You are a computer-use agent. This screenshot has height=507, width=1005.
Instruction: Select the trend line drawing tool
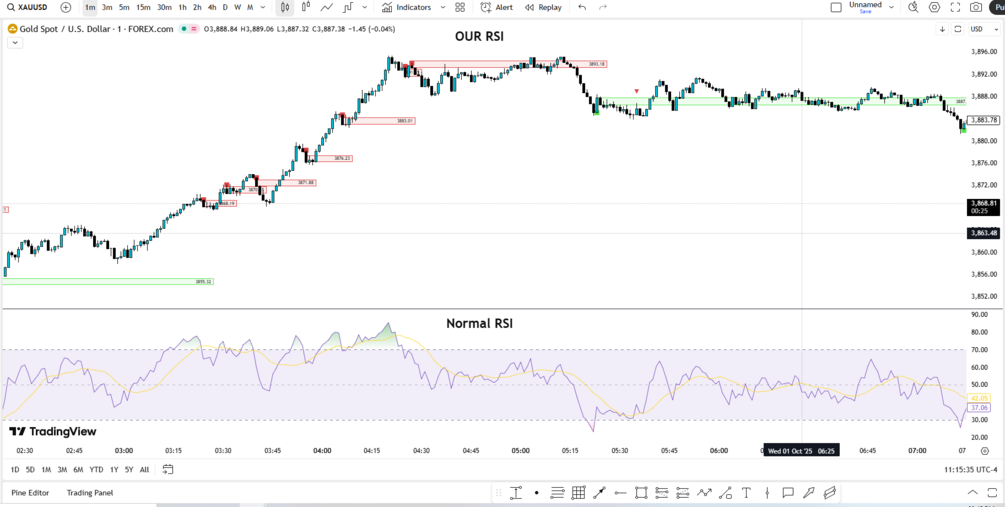[599, 493]
